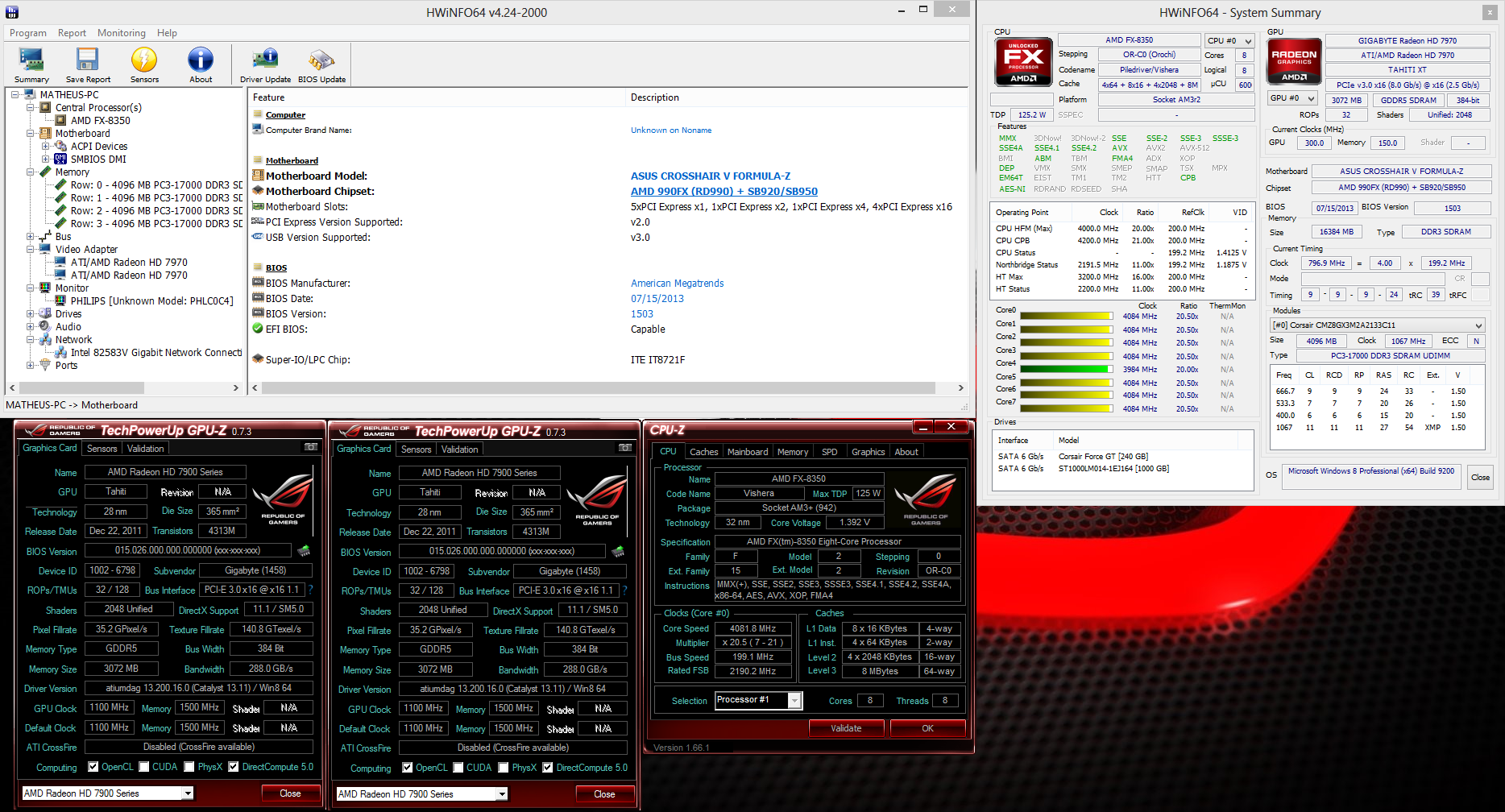Select Video Adapter tree item
1505x812 pixels.
pyautogui.click(x=86, y=250)
